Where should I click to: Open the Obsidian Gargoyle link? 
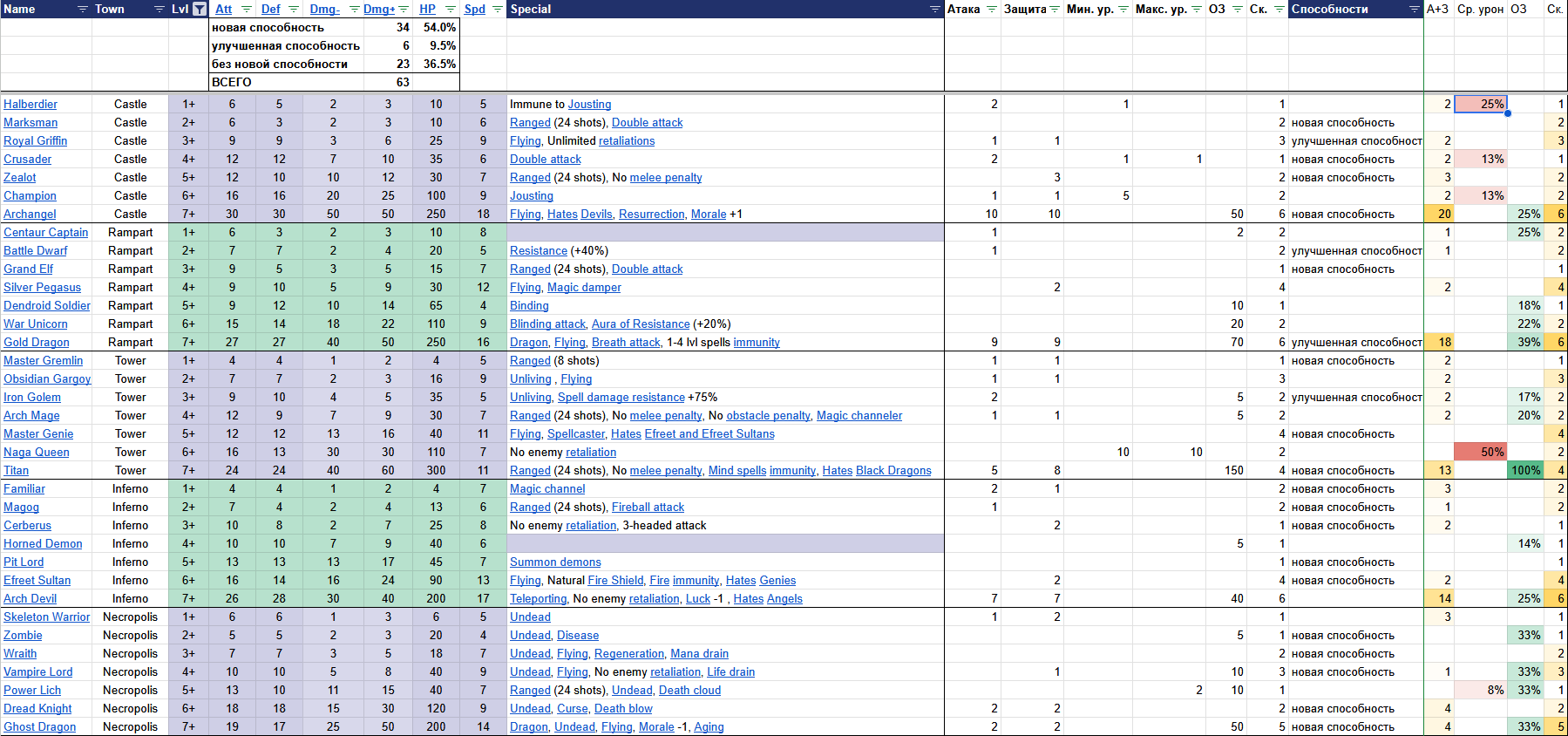click(47, 378)
